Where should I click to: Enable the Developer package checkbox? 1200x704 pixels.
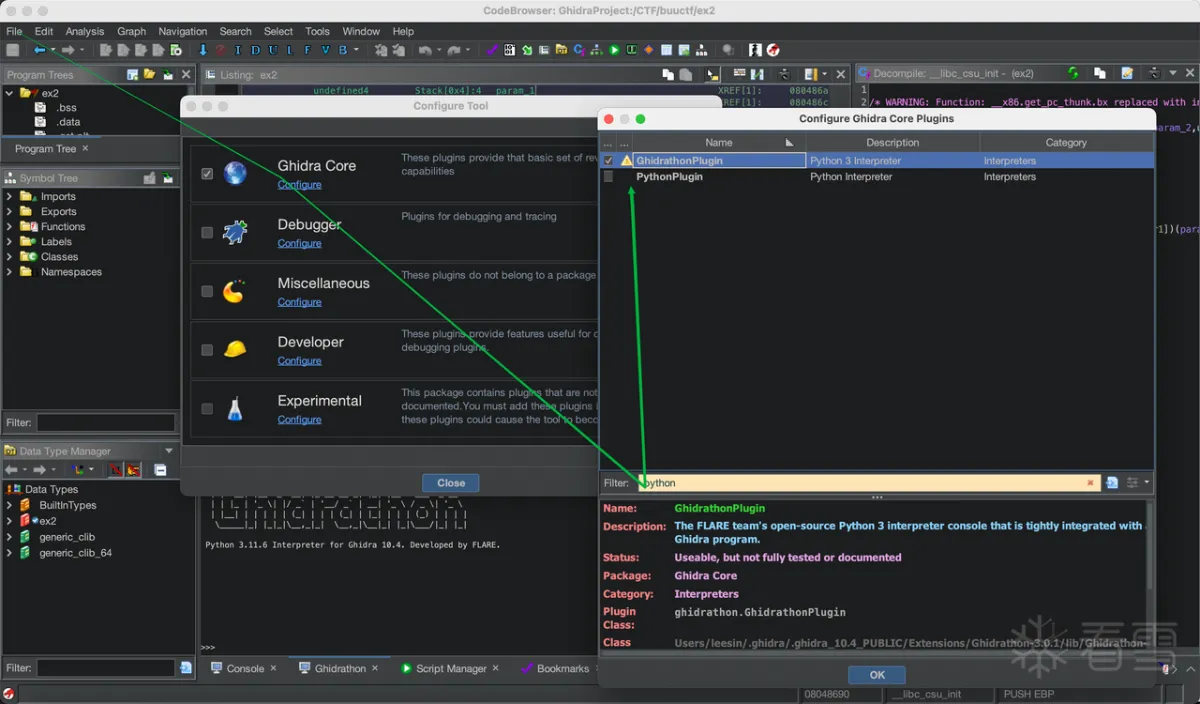[x=207, y=350]
